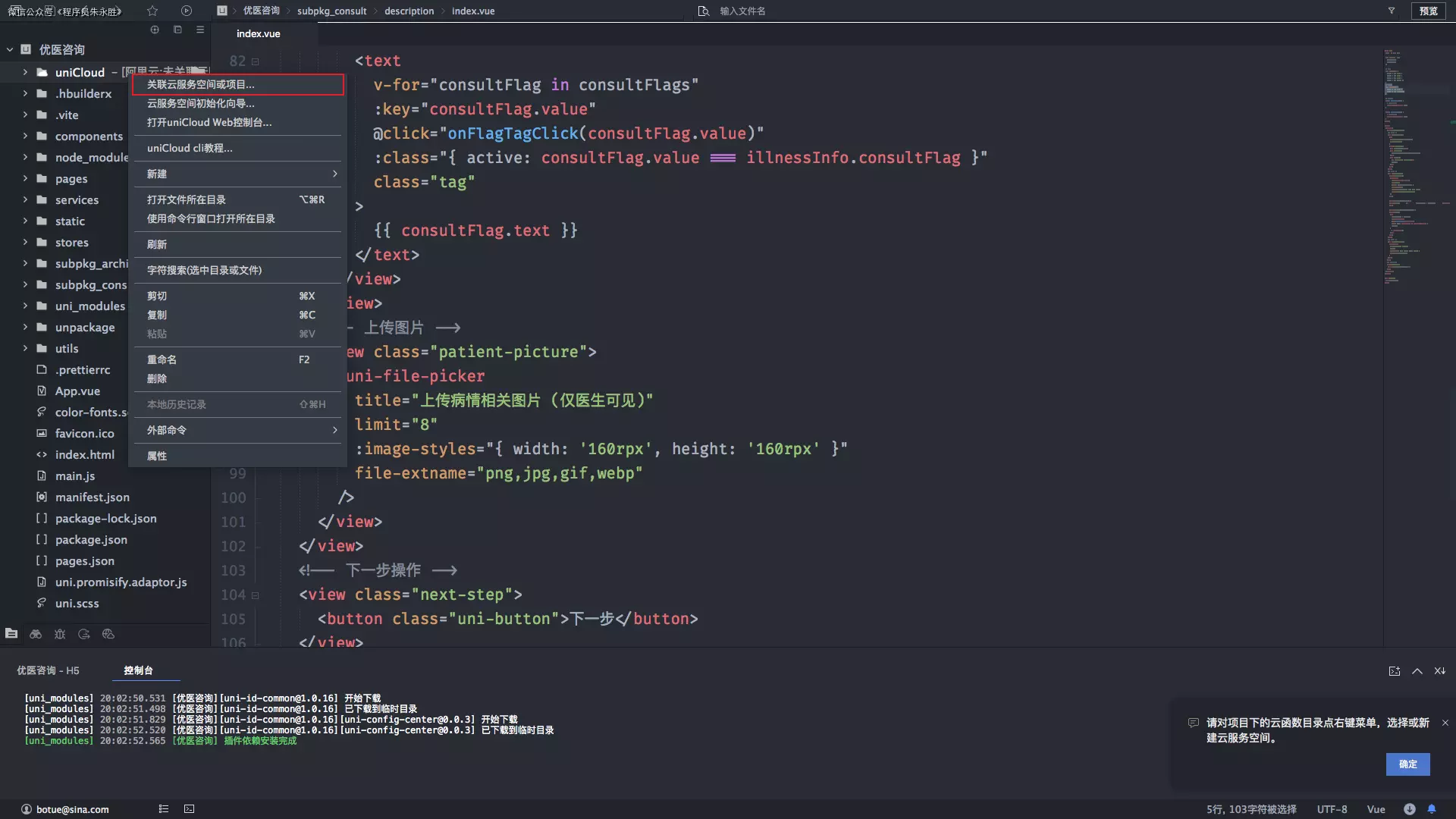Expand the .hbuilderx folder
This screenshot has height=819, width=1456.
(25, 93)
